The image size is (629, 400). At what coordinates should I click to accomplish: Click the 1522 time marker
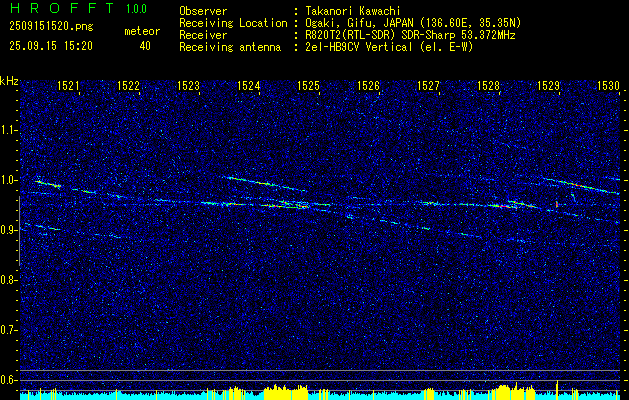(128, 86)
